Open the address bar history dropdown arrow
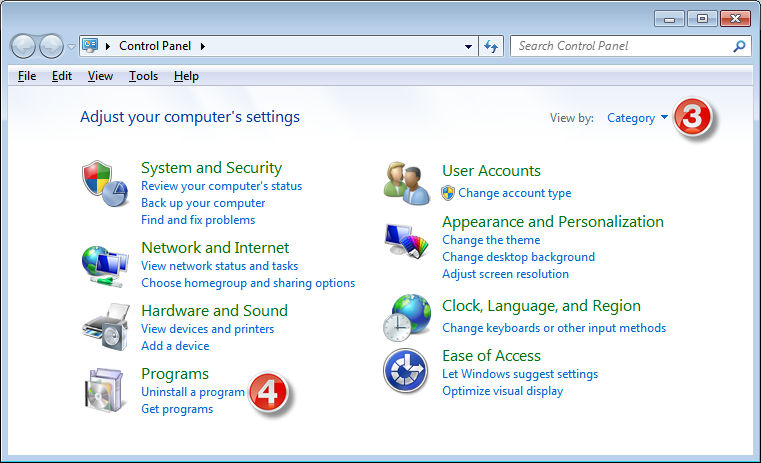The image size is (761, 463). (x=468, y=47)
